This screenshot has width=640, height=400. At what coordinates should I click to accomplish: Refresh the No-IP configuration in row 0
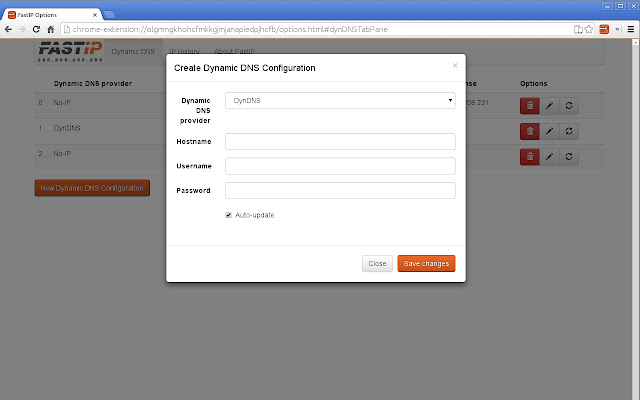click(569, 106)
